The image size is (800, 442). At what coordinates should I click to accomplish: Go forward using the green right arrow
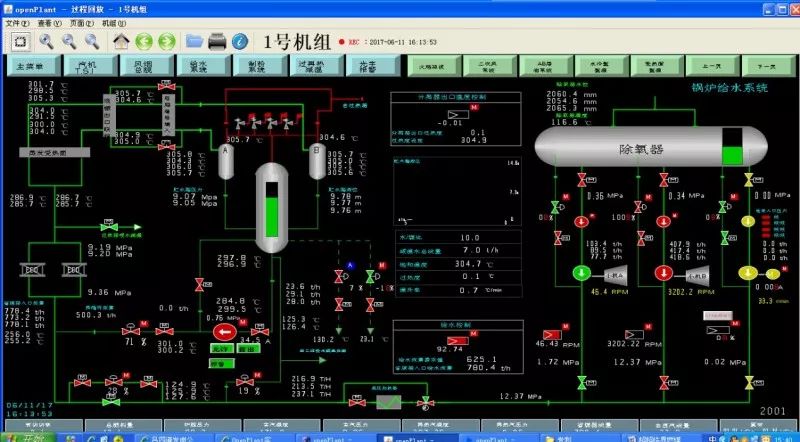(x=166, y=41)
